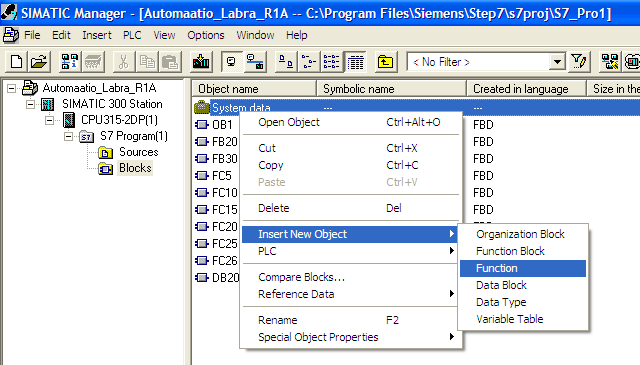Screen dimensions: 640x365
Task: Expand the Special Object Properties submenu
Action: 351,337
